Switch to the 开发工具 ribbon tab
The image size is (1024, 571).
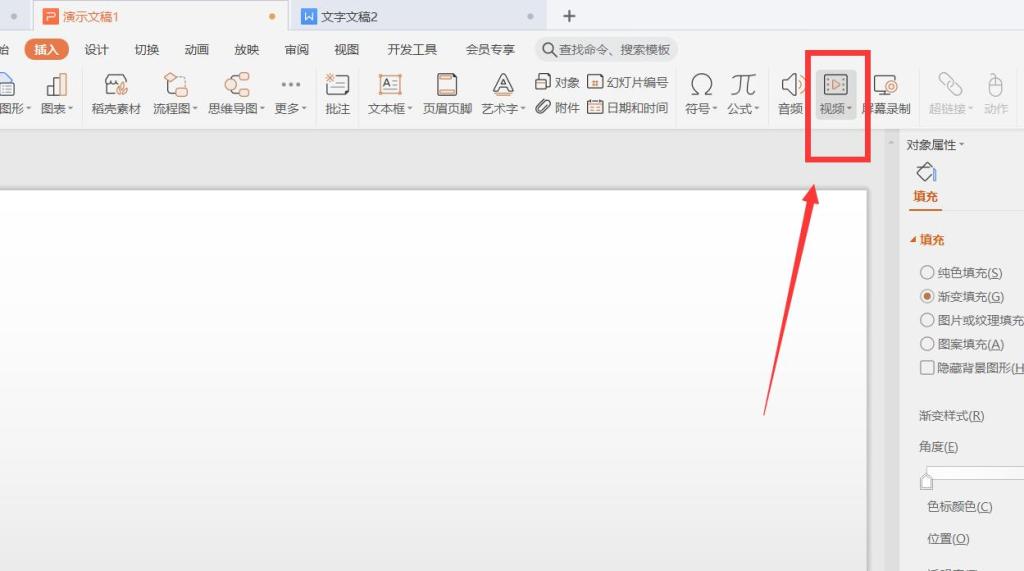(412, 50)
